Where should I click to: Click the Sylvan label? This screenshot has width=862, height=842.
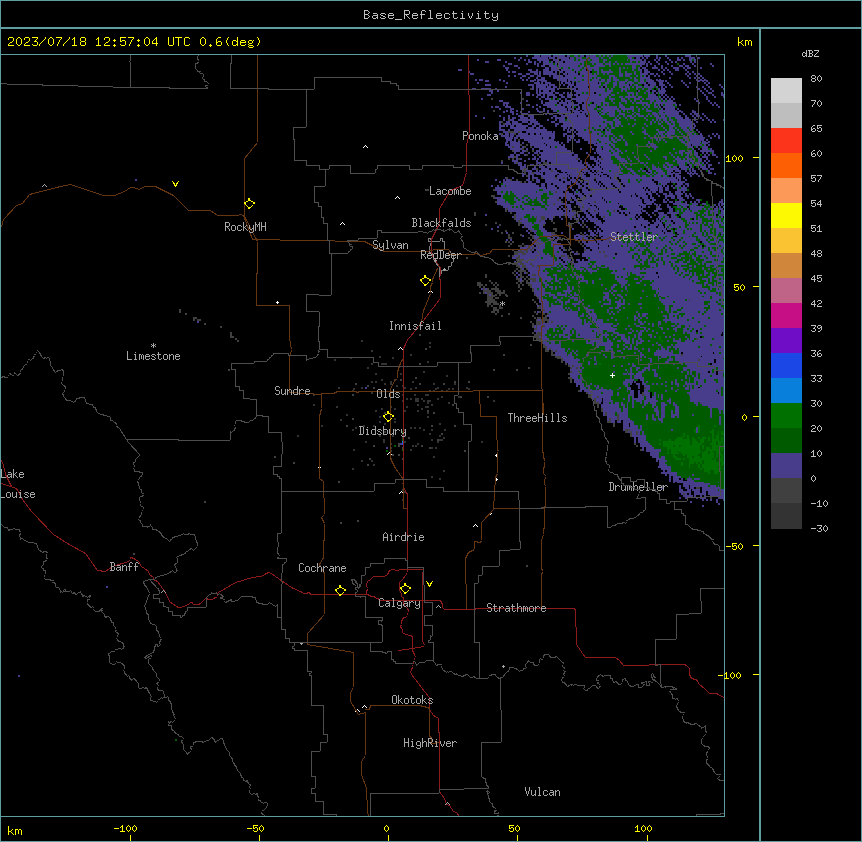(x=390, y=245)
